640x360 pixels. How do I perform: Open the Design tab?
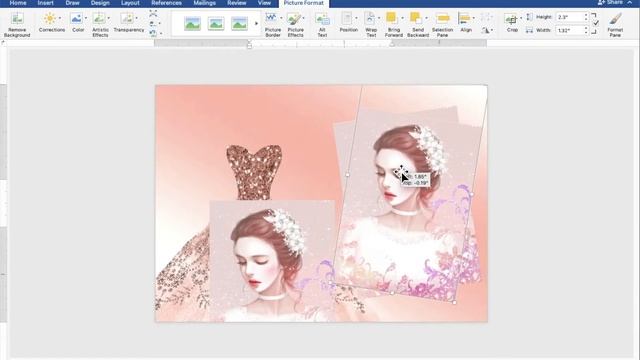(100, 3)
